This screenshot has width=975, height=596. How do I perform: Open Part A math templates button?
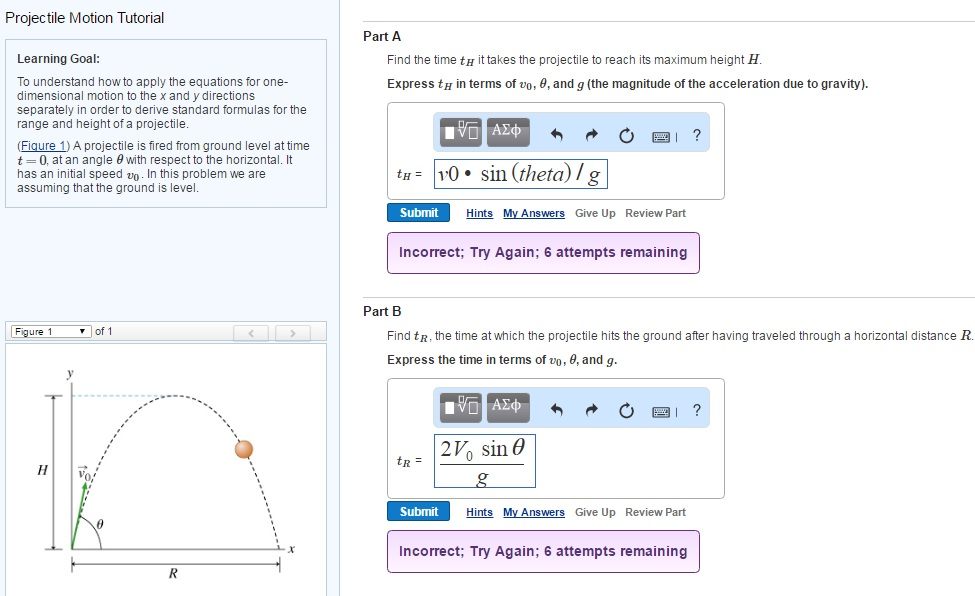pyautogui.click(x=460, y=133)
